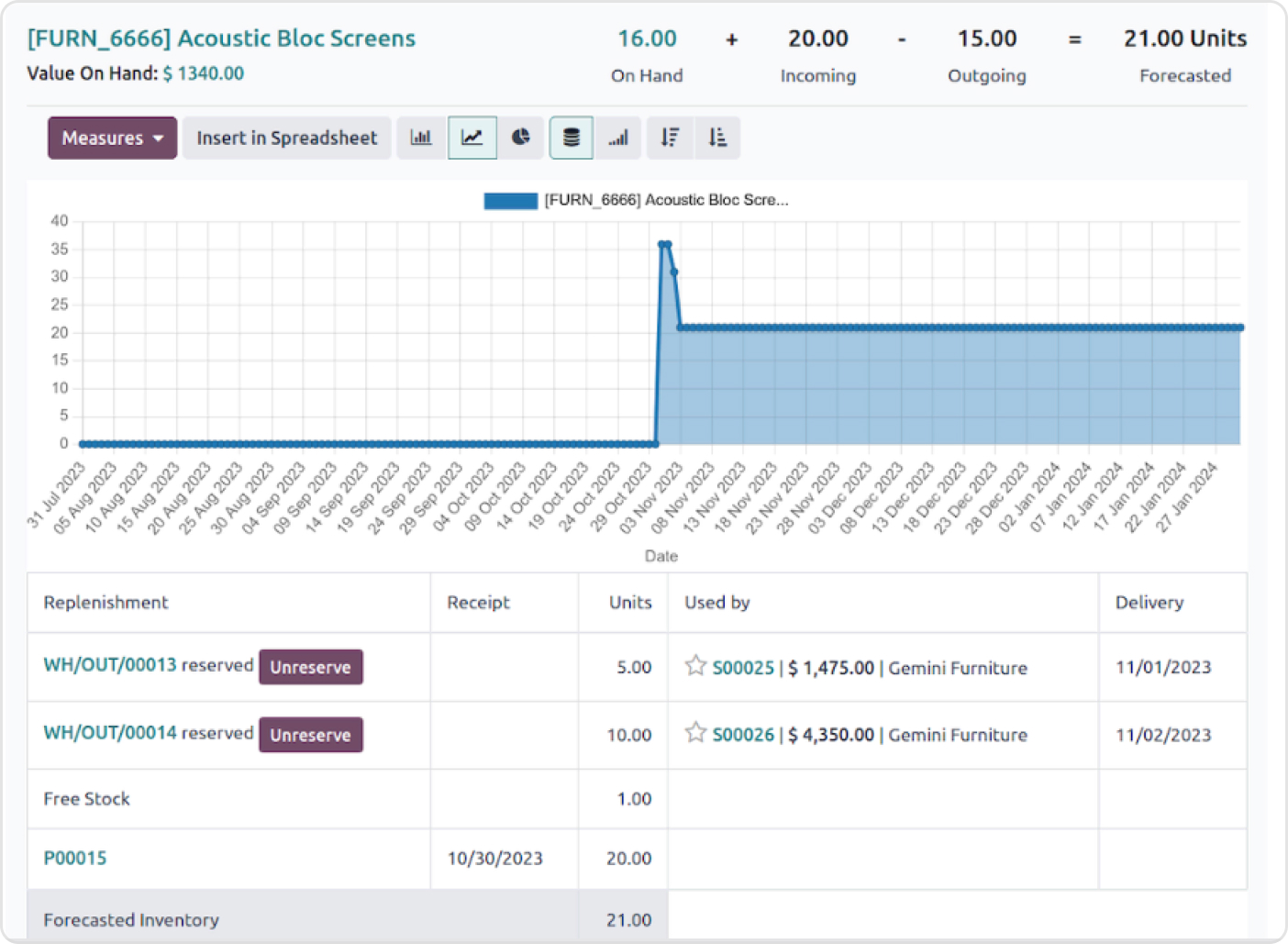Screen dimensions: 1288x944
Task: Open the [FURN_6666] Acoustic Bloc Screens product
Action: (221, 39)
